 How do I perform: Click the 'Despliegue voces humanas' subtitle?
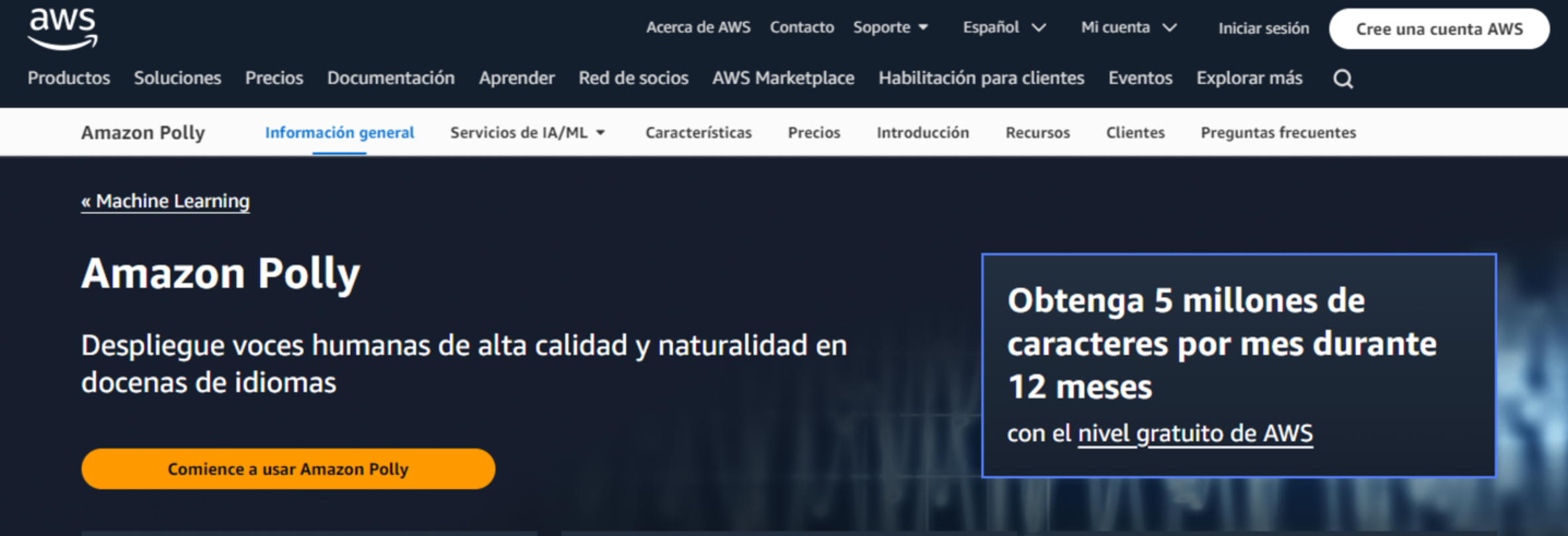tap(464, 363)
